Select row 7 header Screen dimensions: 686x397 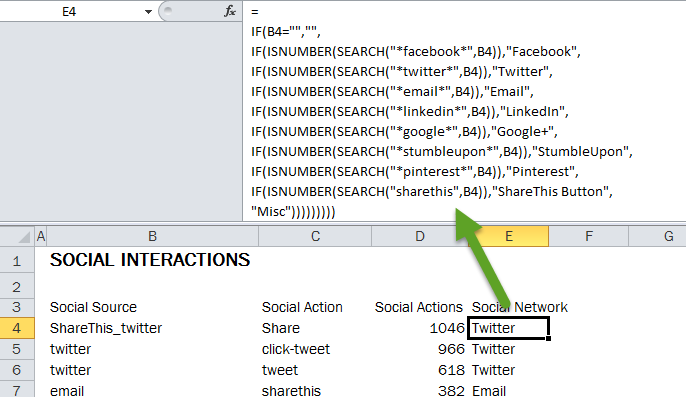tap(17, 390)
